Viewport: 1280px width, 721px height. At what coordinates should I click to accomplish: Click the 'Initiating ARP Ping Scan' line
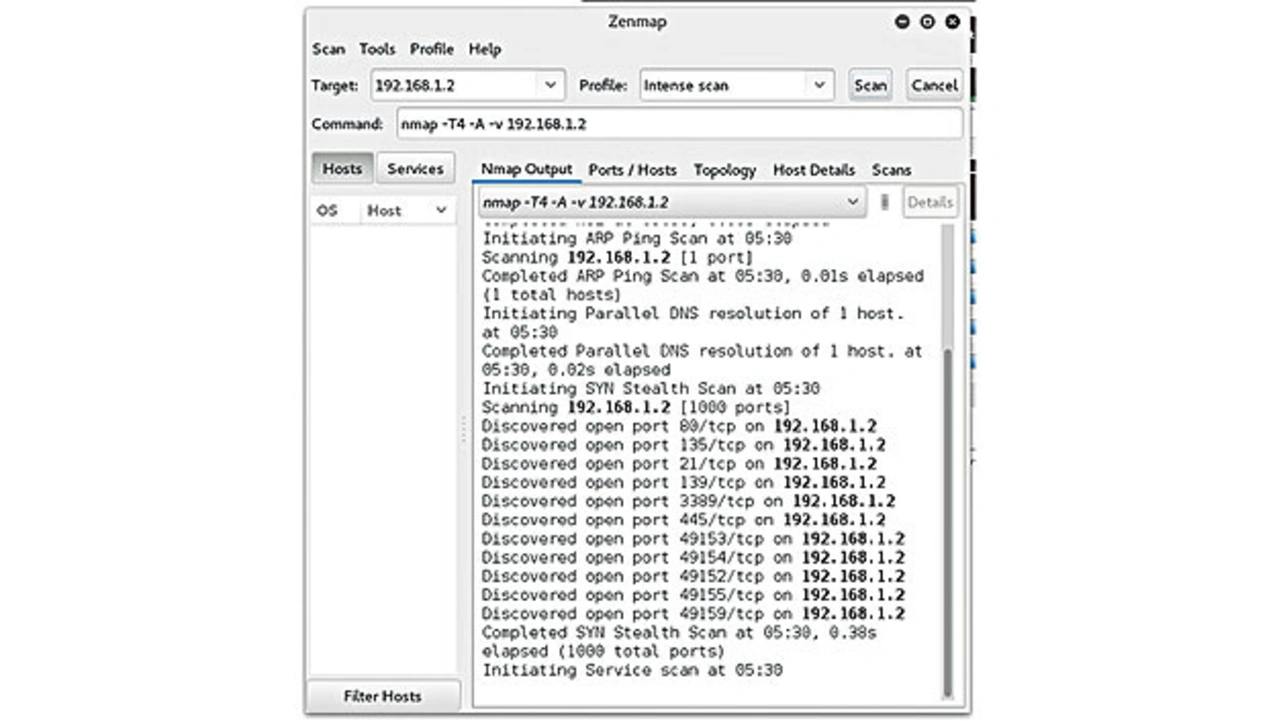point(637,239)
